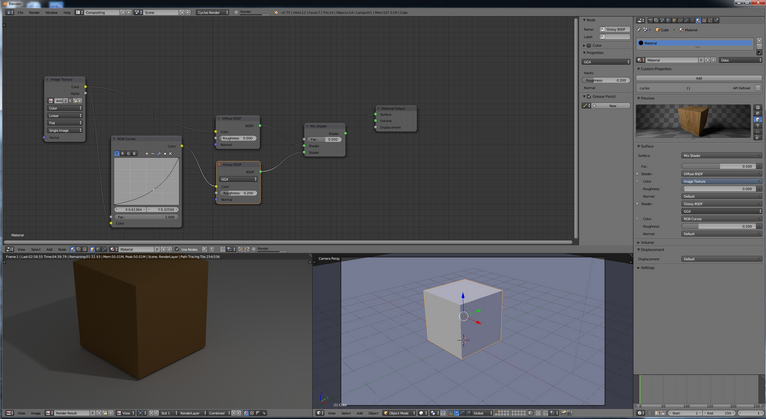
Task: Click the Name field containing Glossy BSDF
Action: point(614,29)
